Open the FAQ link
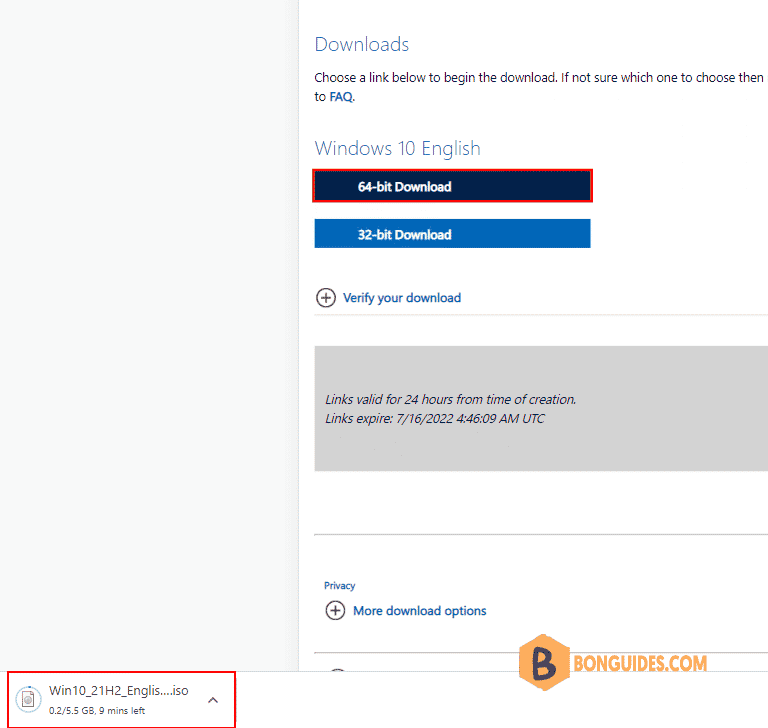This screenshot has height=728, width=768. [341, 97]
